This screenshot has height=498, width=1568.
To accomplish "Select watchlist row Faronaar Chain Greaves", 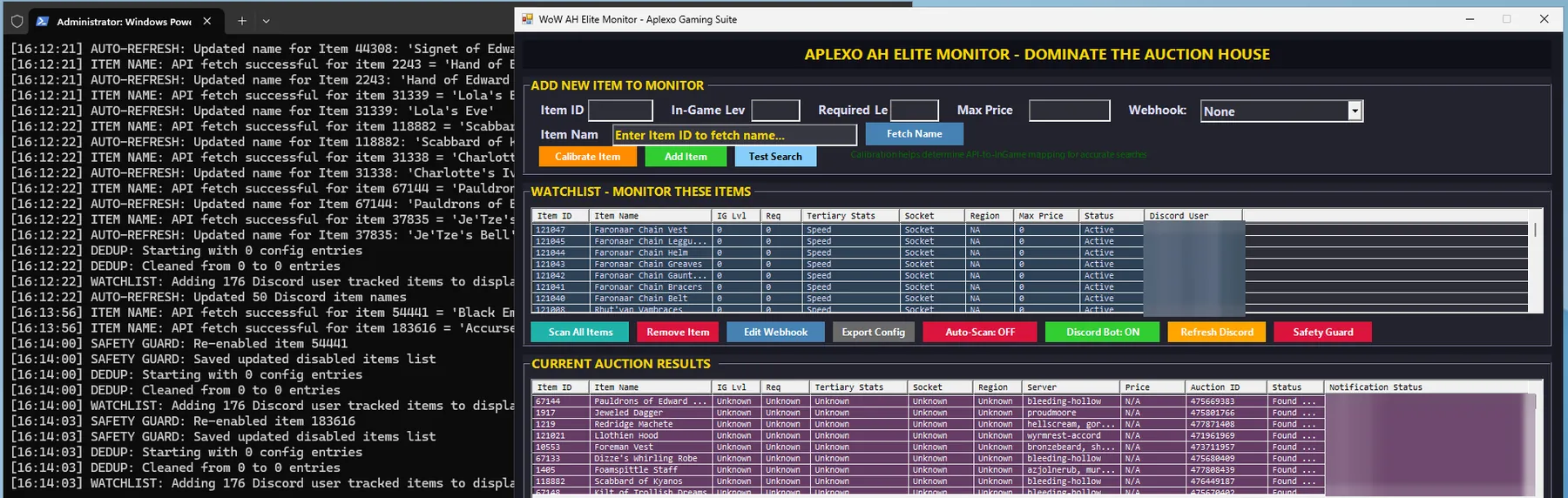I will (x=1030, y=264).
